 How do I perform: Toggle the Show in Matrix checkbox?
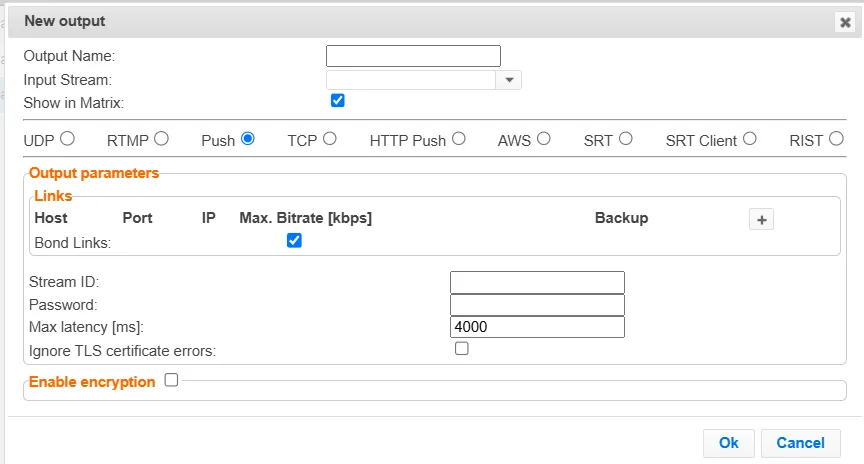pyautogui.click(x=337, y=100)
